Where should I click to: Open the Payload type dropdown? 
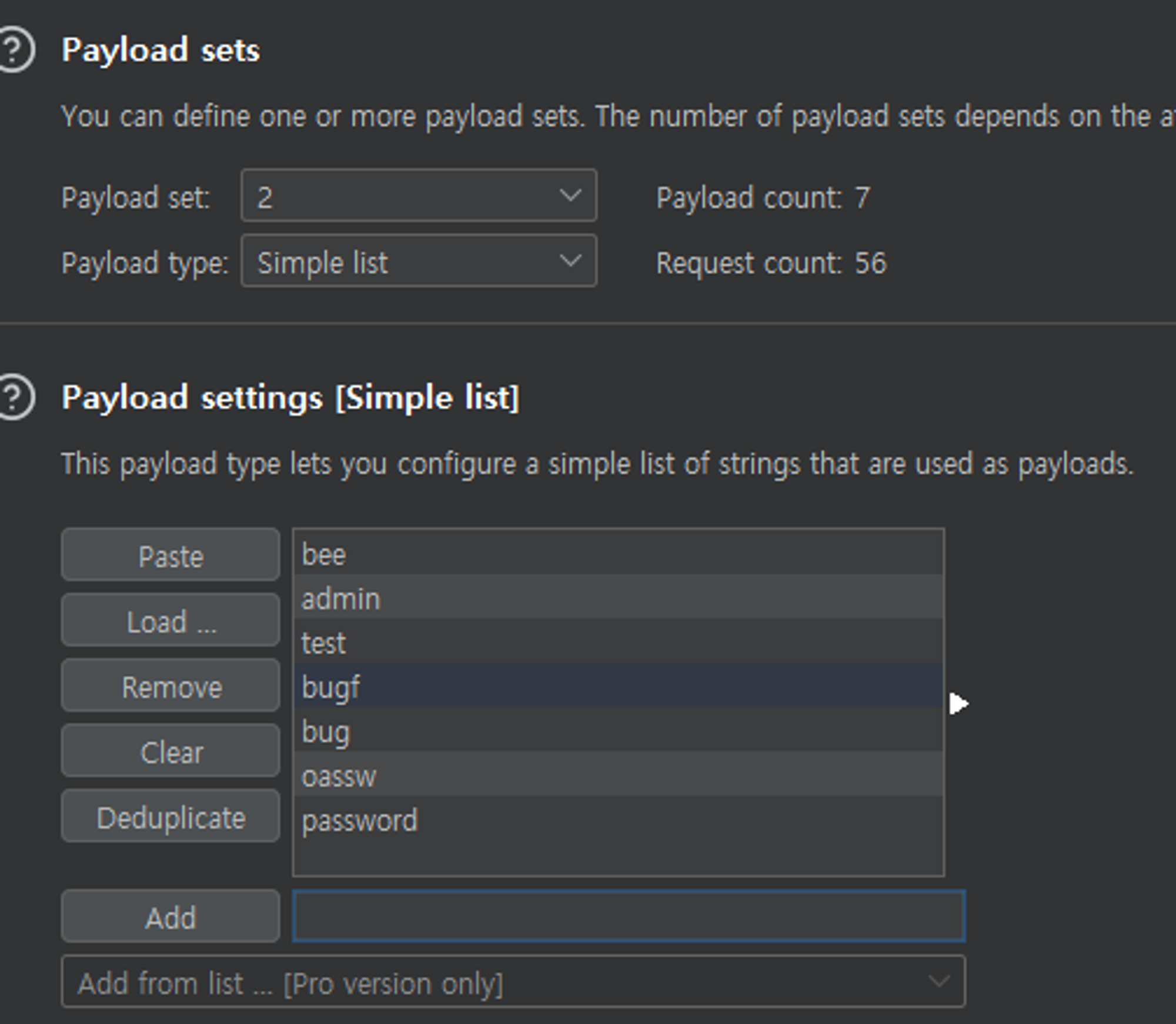click(419, 261)
